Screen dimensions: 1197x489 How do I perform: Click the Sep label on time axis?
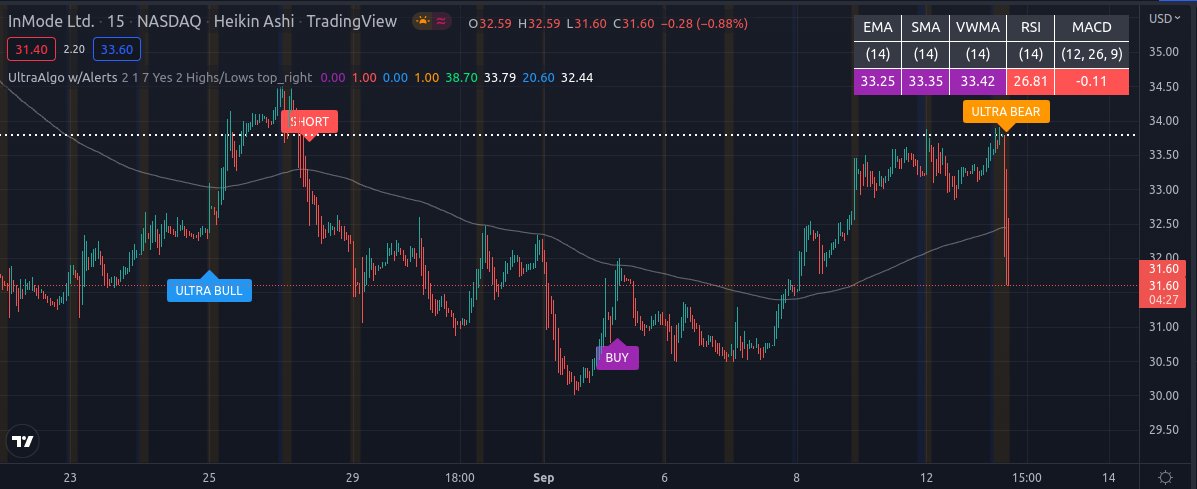click(543, 478)
